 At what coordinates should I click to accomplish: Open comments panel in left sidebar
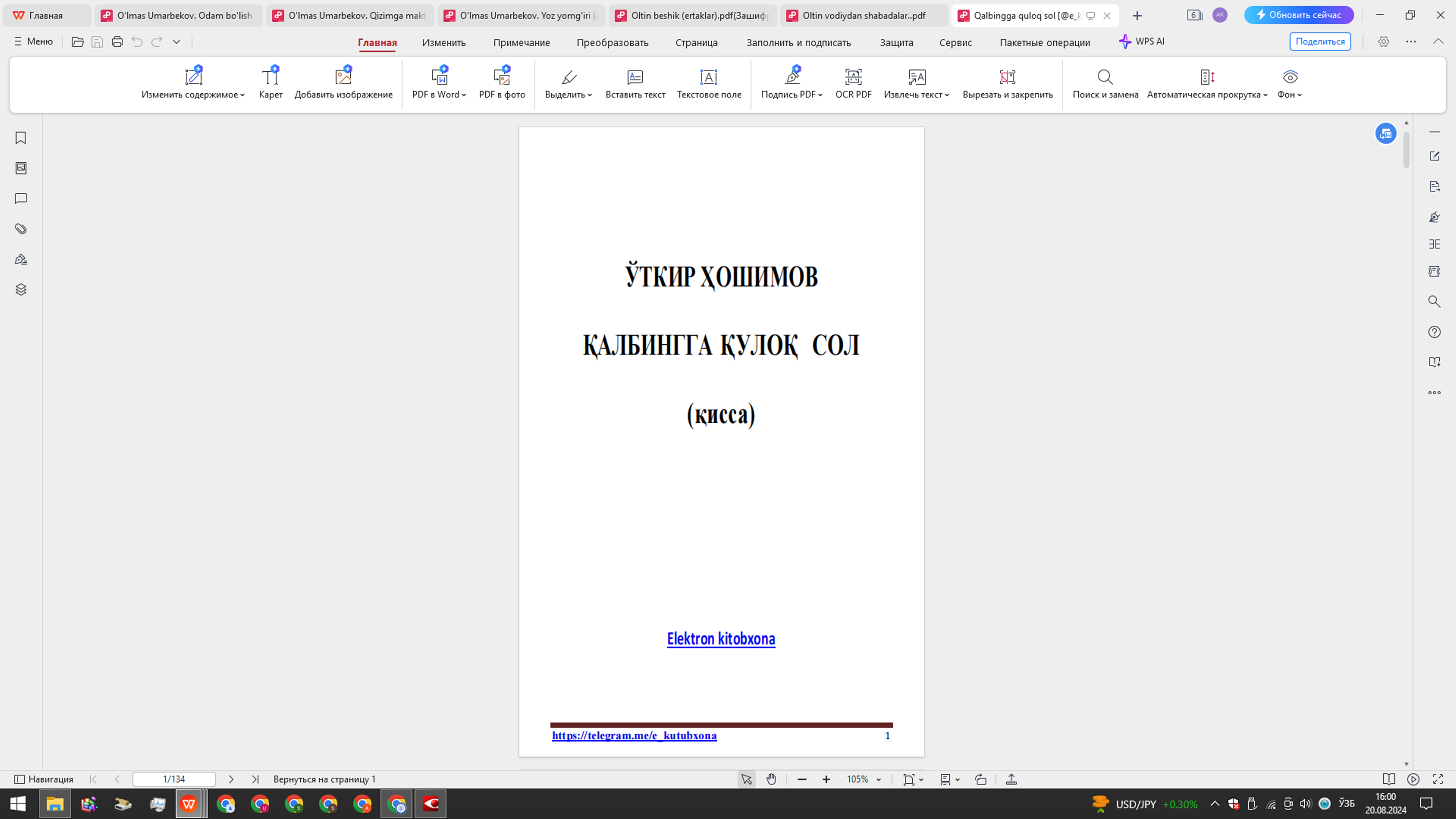[x=21, y=198]
